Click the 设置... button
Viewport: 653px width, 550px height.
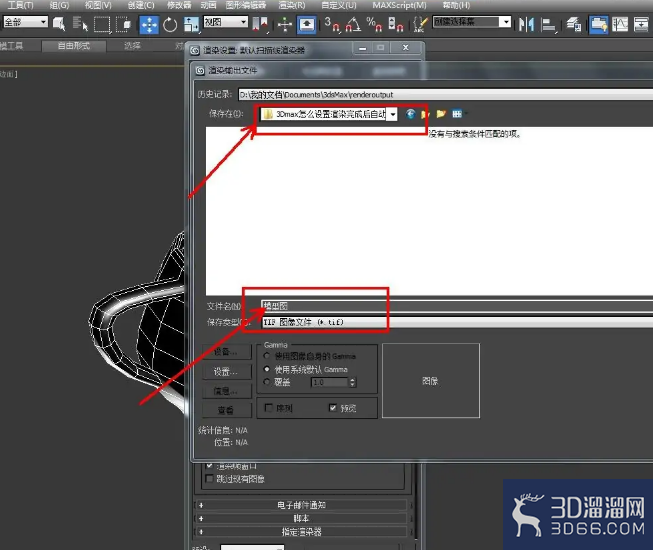(227, 371)
